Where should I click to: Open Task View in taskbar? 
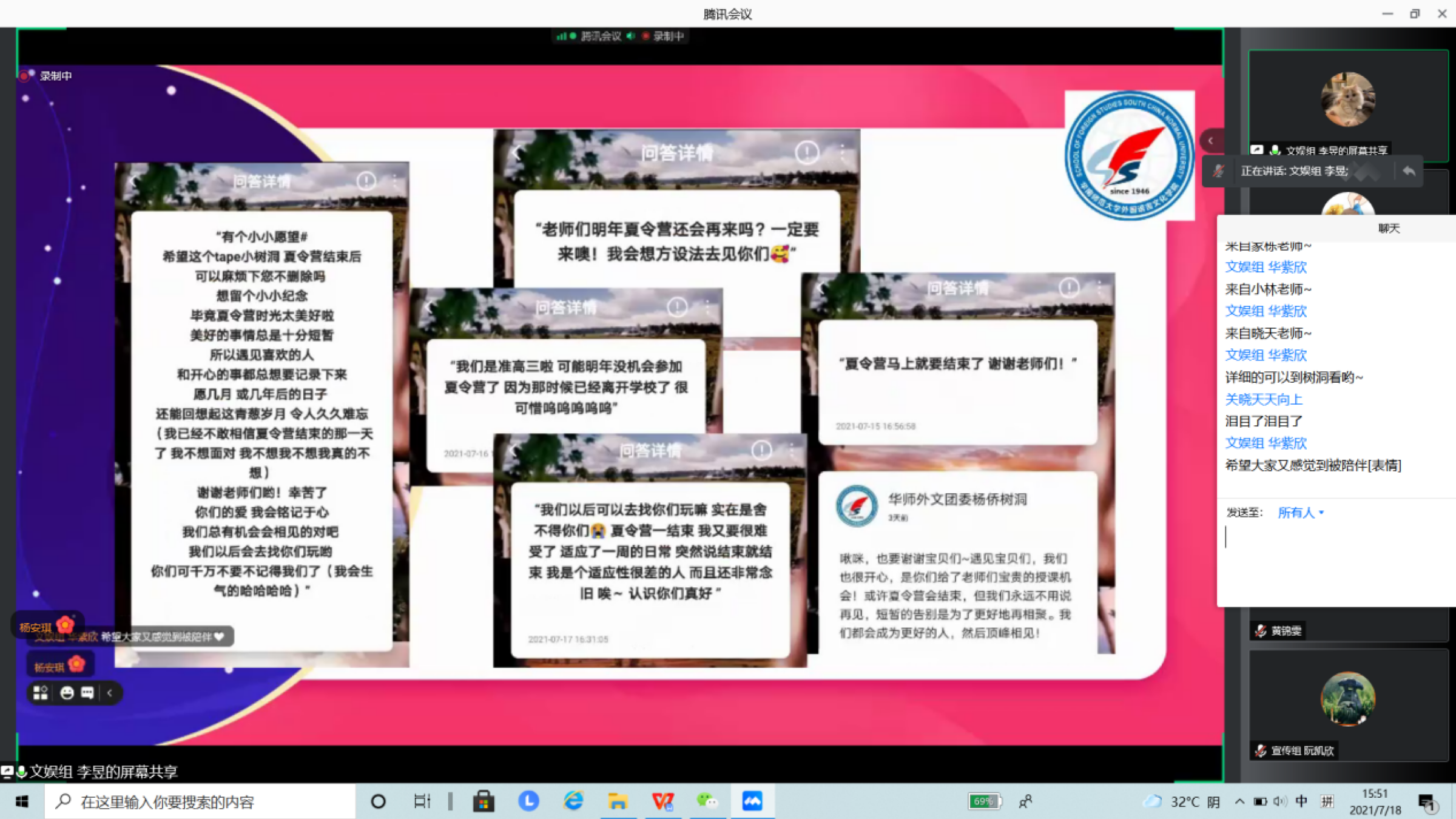[422, 802]
